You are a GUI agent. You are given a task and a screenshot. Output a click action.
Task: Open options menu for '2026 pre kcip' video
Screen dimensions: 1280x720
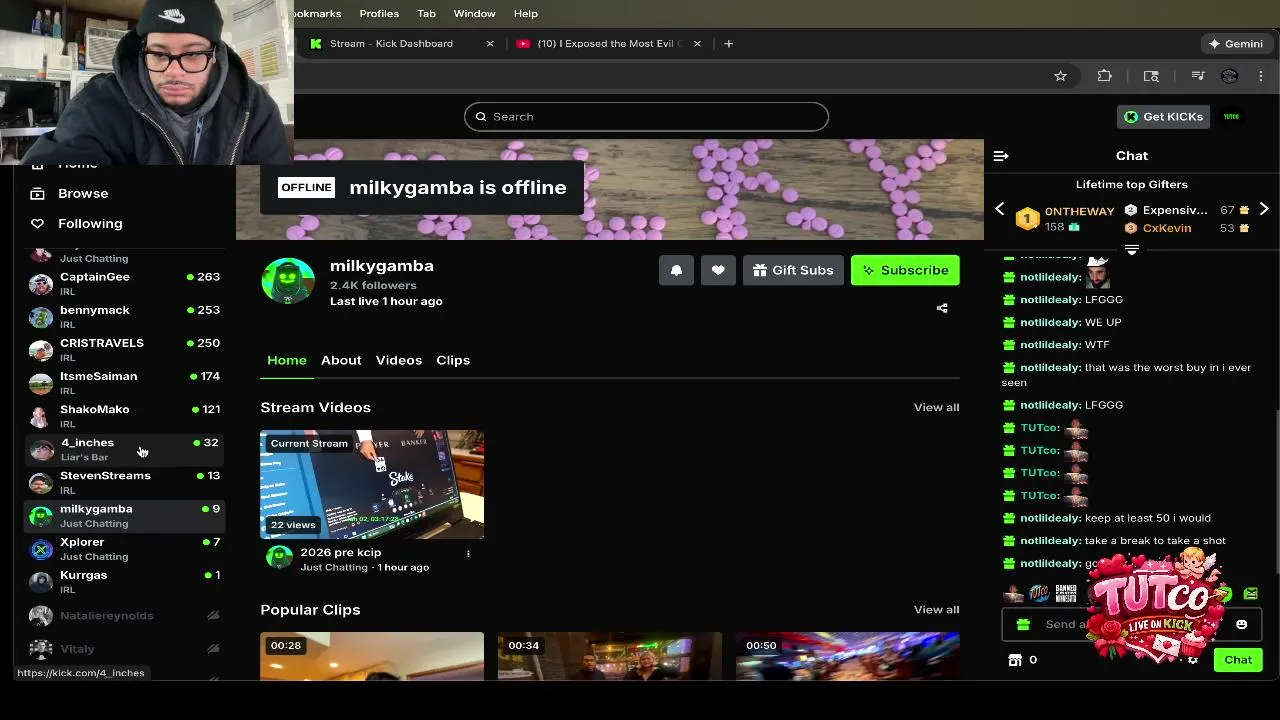(468, 553)
